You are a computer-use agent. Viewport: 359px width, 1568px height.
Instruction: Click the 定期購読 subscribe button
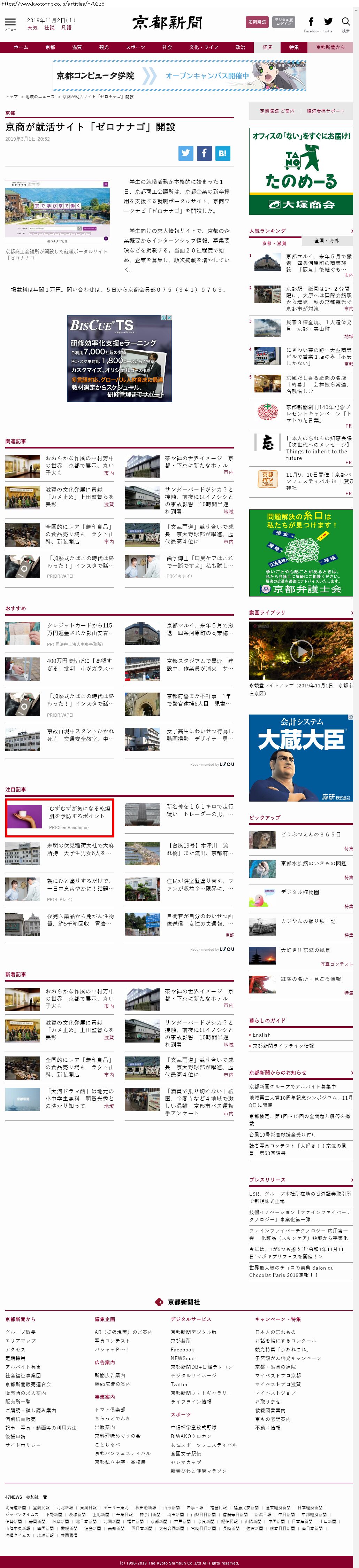[x=257, y=22]
